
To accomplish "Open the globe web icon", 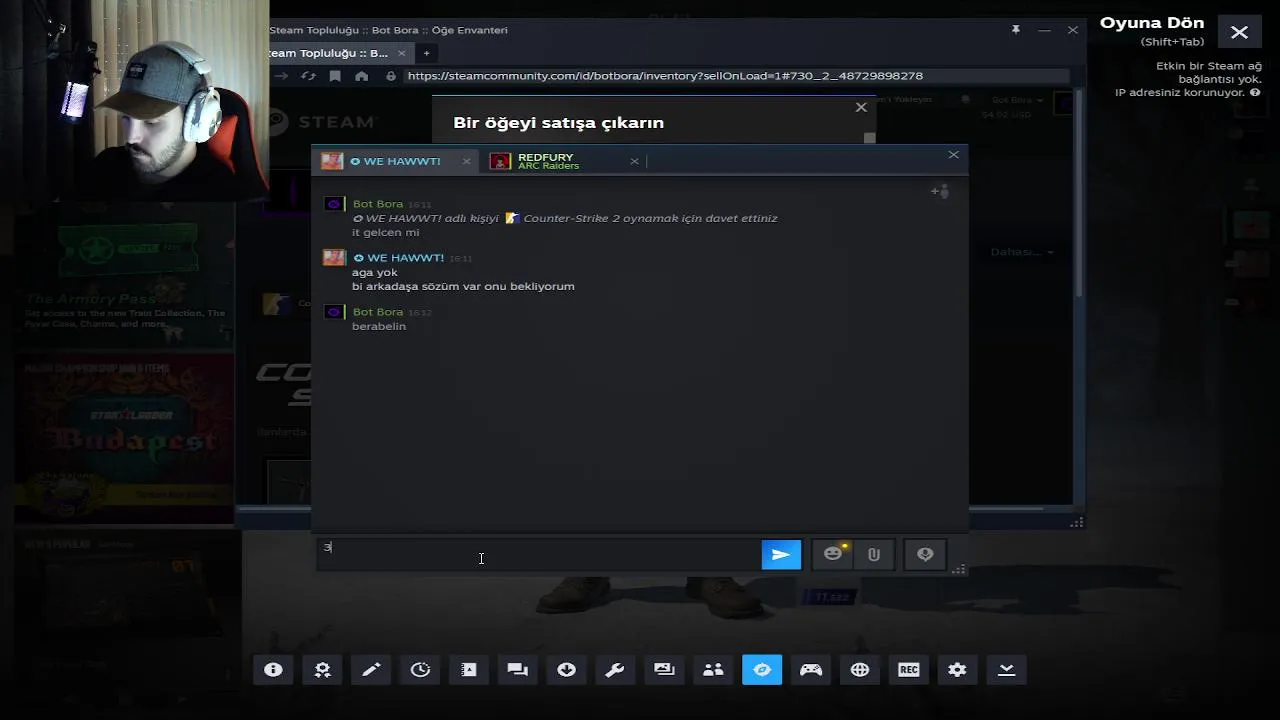I will tap(860, 670).
